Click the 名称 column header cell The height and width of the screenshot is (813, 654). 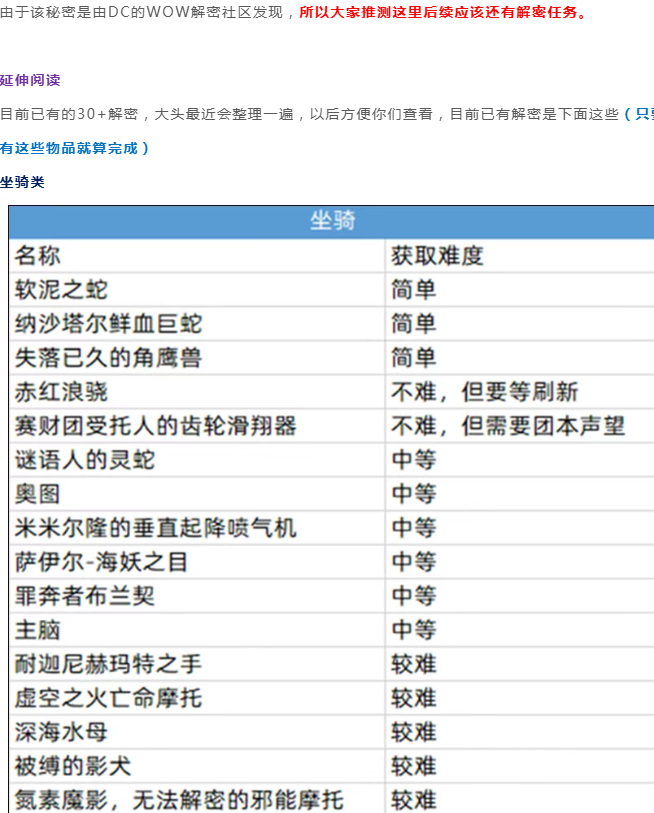(x=38, y=256)
